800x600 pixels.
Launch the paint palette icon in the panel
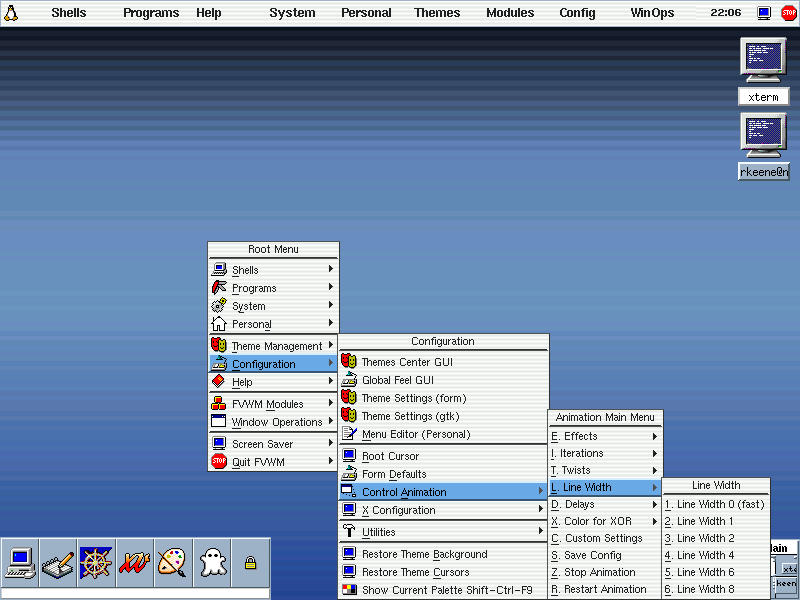coord(172,562)
